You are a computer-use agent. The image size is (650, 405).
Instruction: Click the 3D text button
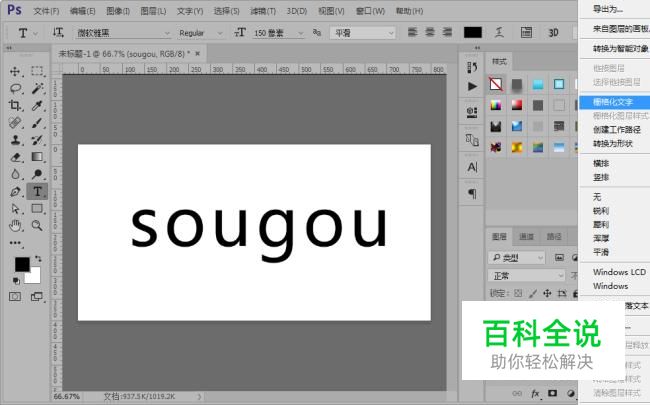[553, 32]
